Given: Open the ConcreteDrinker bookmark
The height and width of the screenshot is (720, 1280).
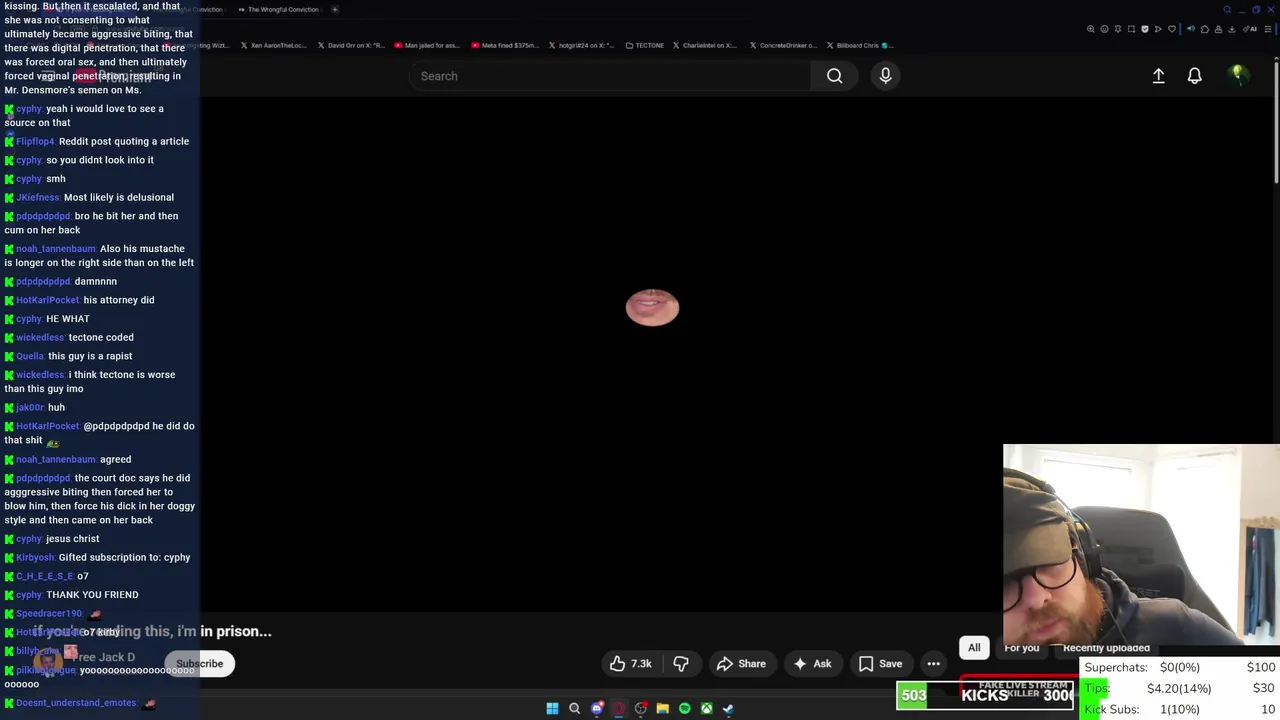Looking at the screenshot, I should (782, 45).
